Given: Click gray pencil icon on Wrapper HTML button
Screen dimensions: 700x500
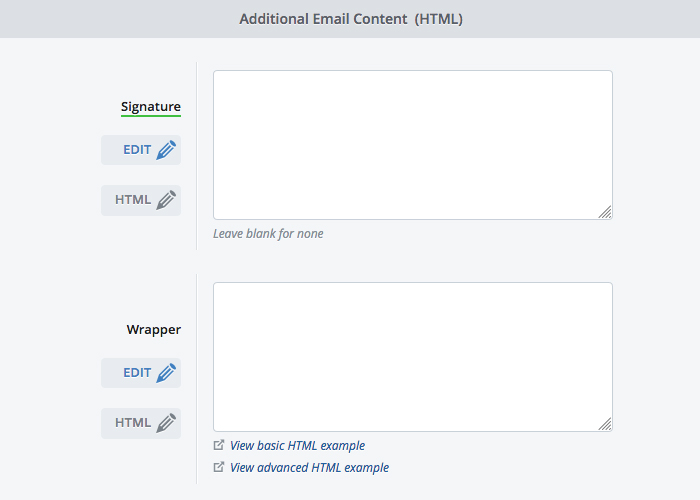Looking at the screenshot, I should pos(166,423).
